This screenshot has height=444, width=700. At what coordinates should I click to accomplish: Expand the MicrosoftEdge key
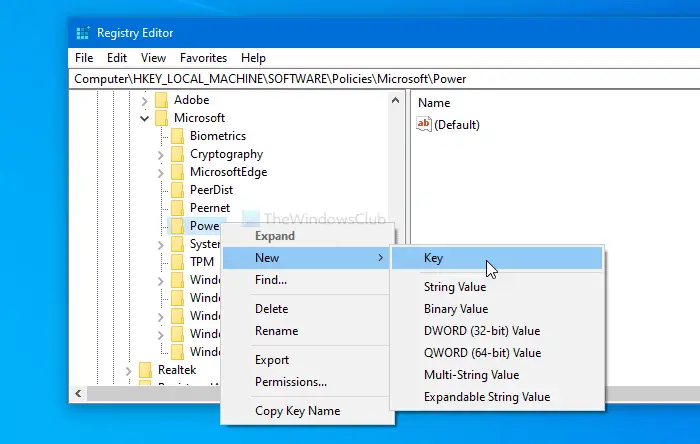click(161, 173)
